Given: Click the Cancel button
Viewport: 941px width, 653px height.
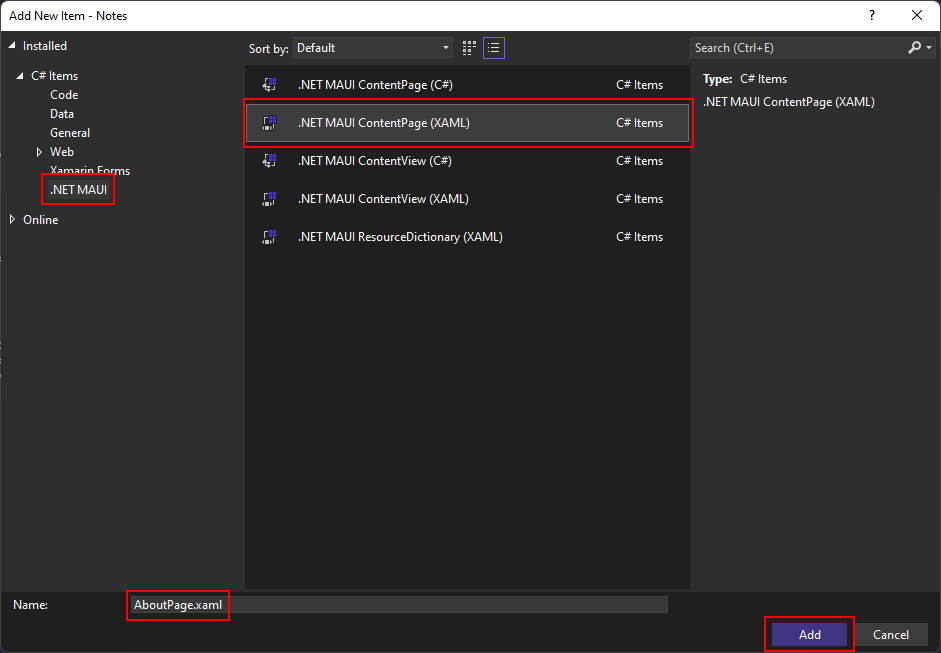Looking at the screenshot, I should click(x=891, y=634).
